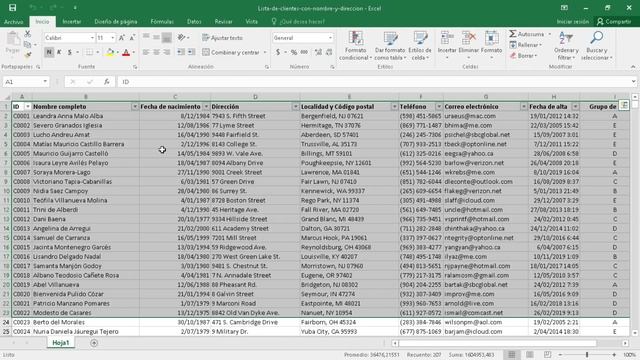Image resolution: width=640 pixels, height=360 pixels.
Task: Toggle center text alignment
Action: (x=156, y=52)
